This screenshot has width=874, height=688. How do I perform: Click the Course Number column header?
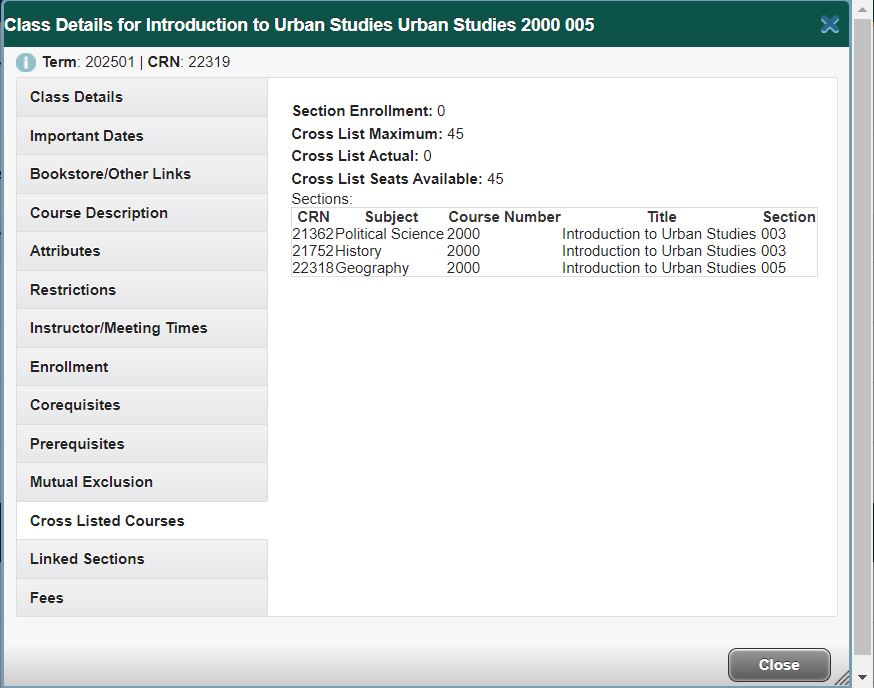click(x=504, y=217)
